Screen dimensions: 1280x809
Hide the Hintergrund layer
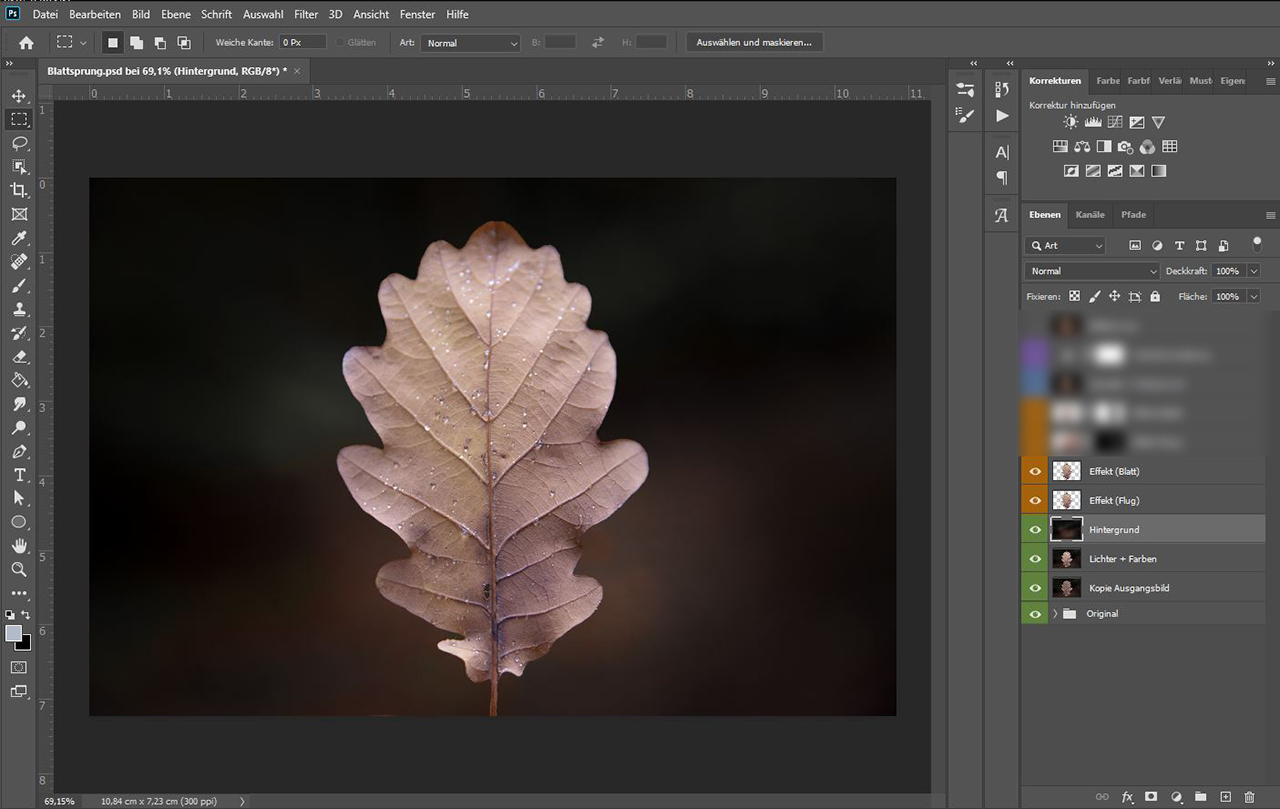point(1035,530)
